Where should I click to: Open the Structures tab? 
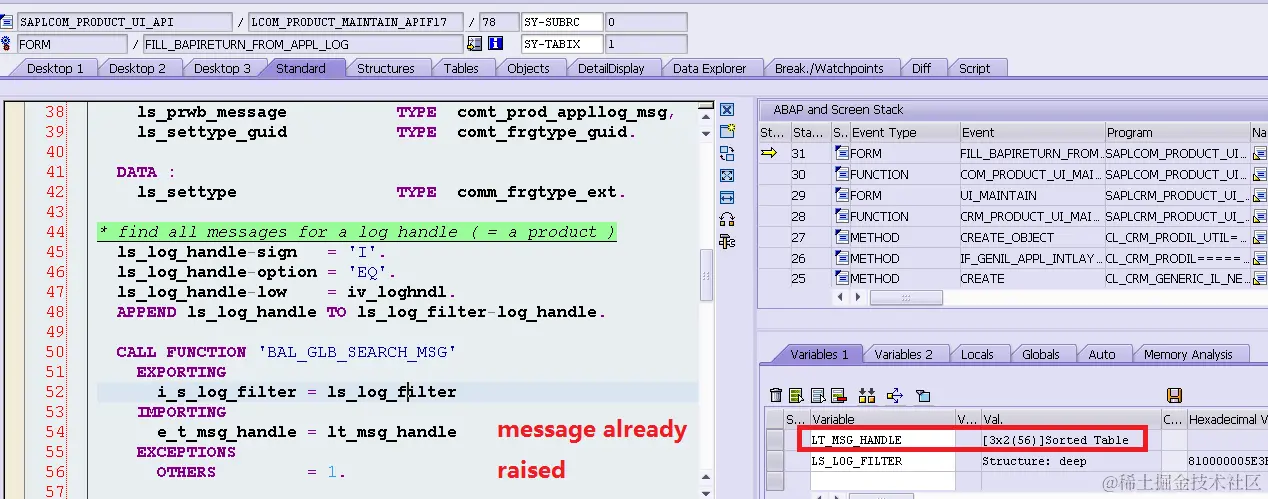[386, 68]
